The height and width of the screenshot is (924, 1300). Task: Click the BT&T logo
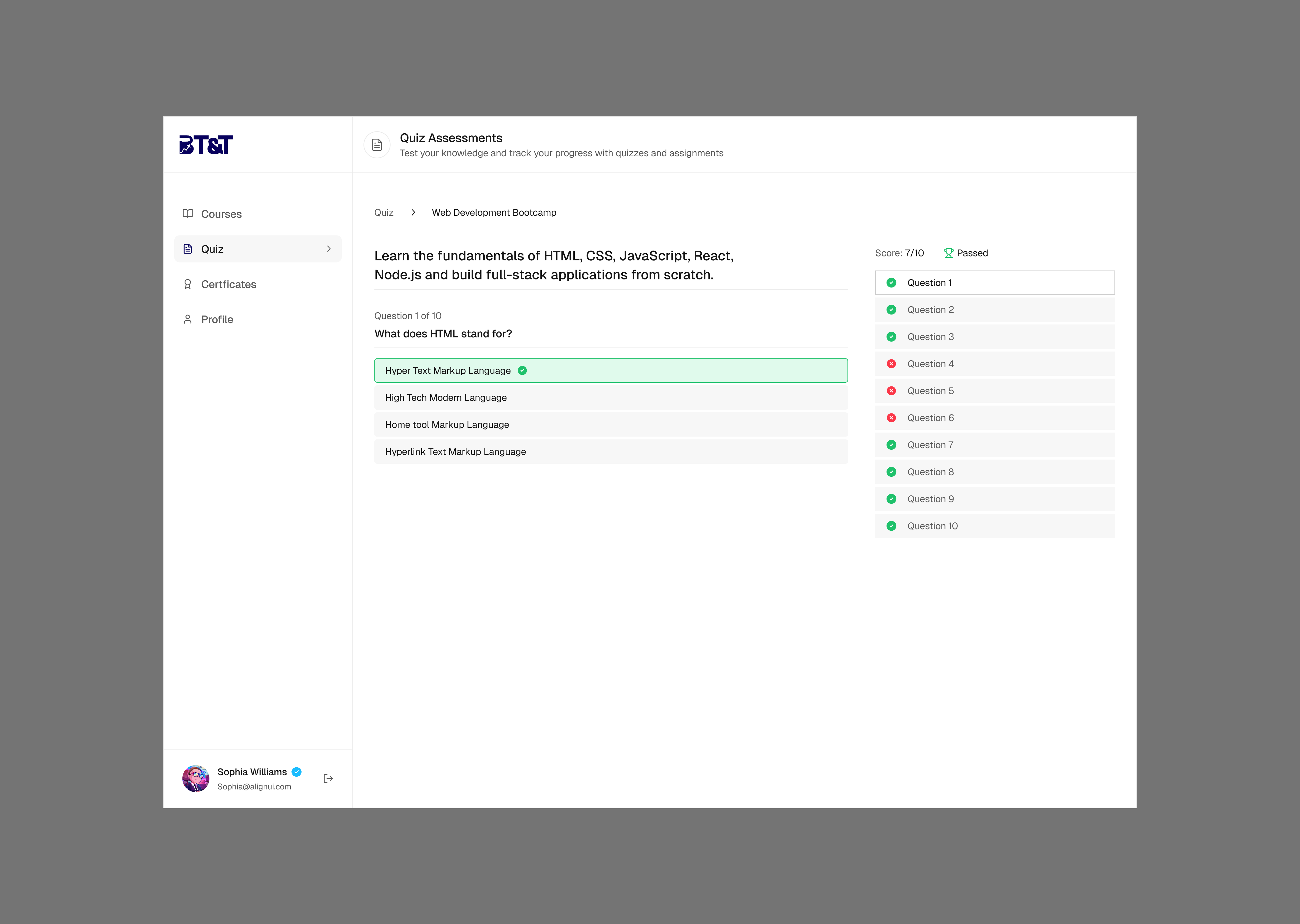(206, 145)
